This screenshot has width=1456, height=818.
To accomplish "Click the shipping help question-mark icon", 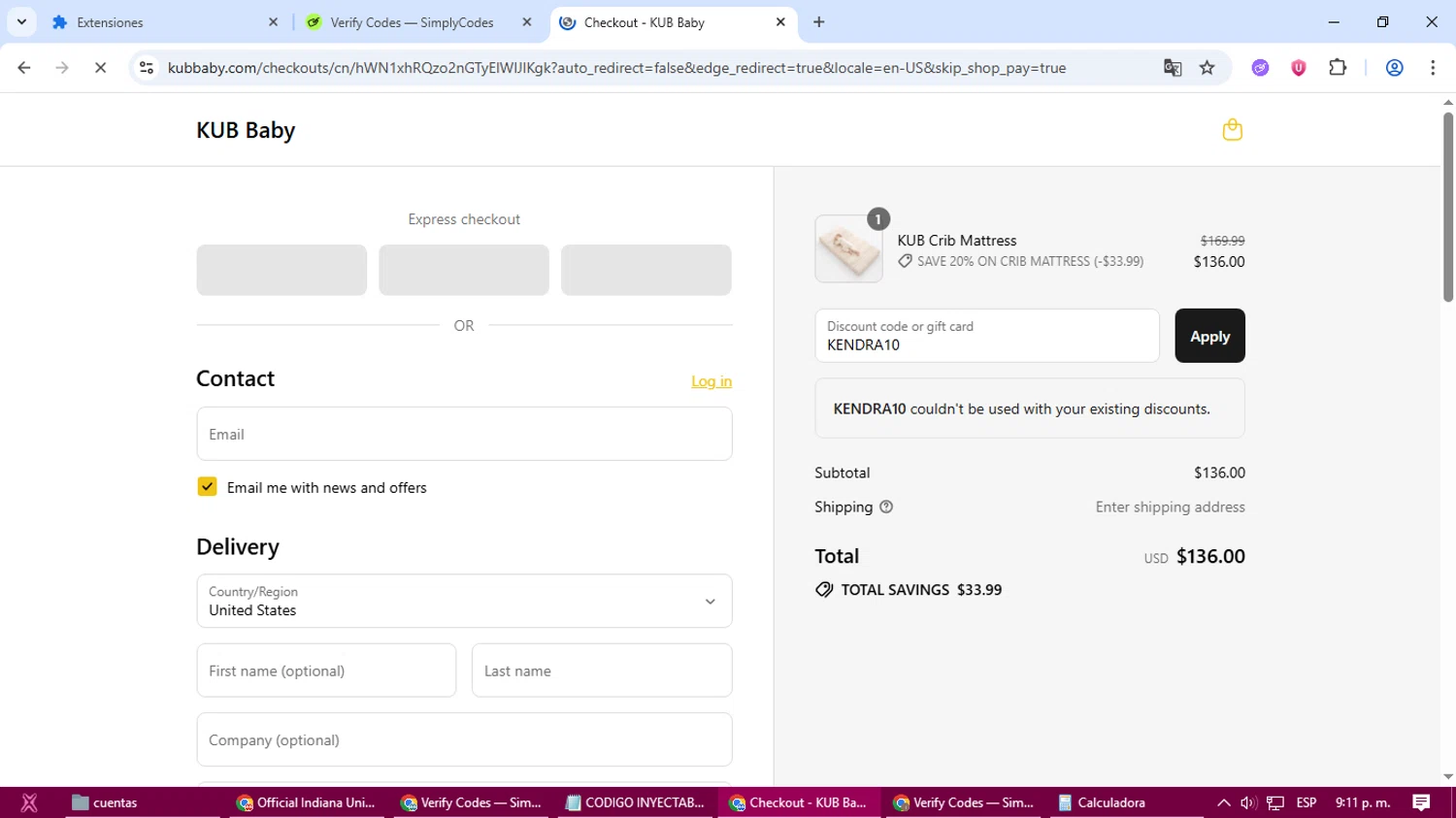I will pos(886,507).
